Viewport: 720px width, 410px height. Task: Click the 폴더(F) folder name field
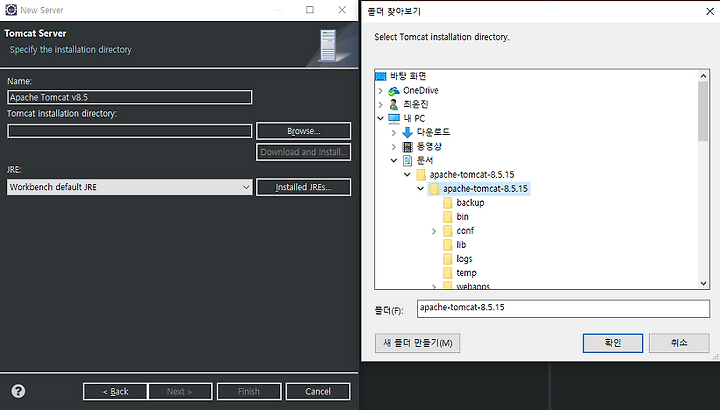click(x=563, y=308)
